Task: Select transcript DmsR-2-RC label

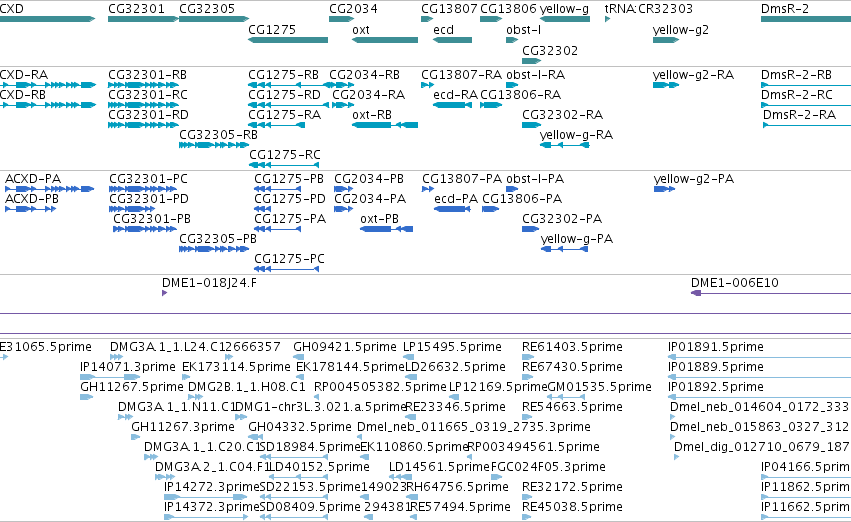Action: [796, 94]
